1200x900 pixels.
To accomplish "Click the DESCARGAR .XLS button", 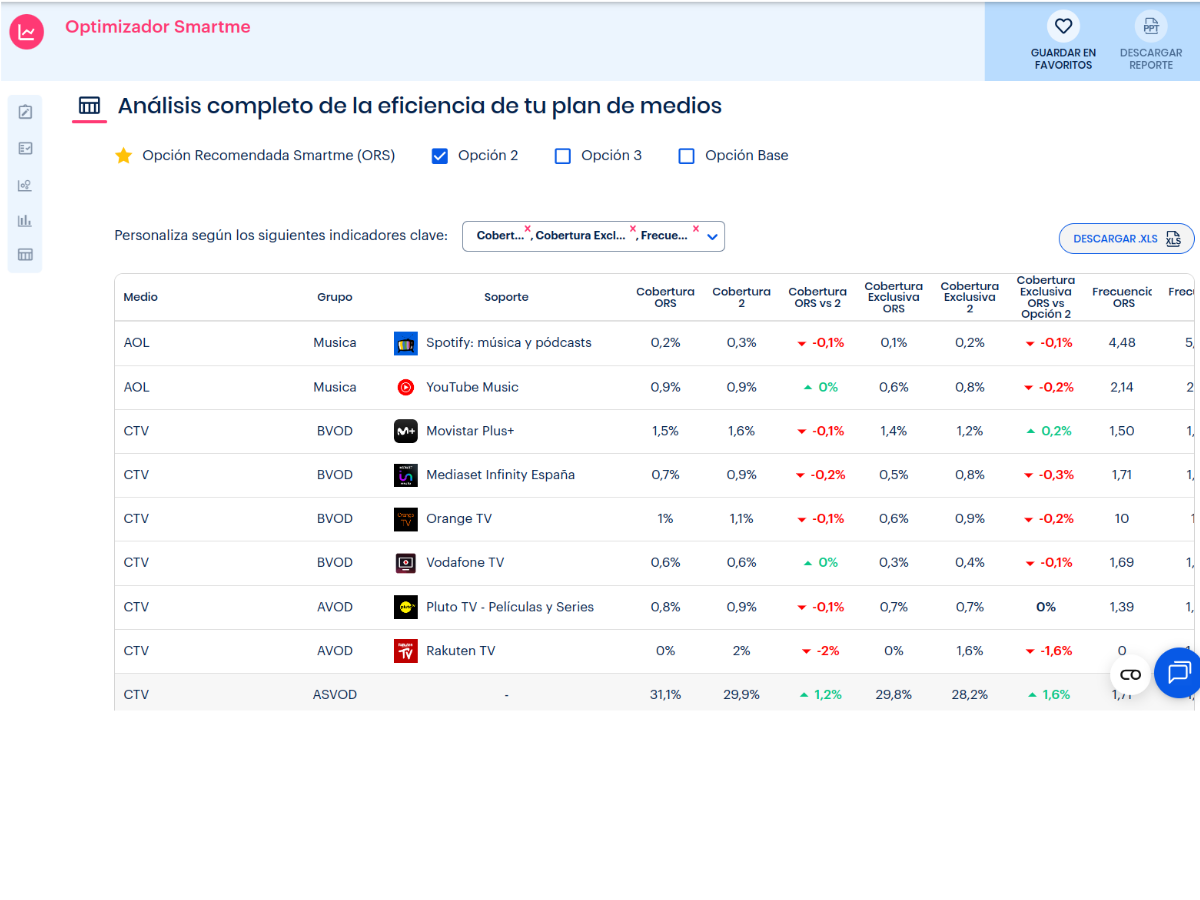I will [1126, 239].
